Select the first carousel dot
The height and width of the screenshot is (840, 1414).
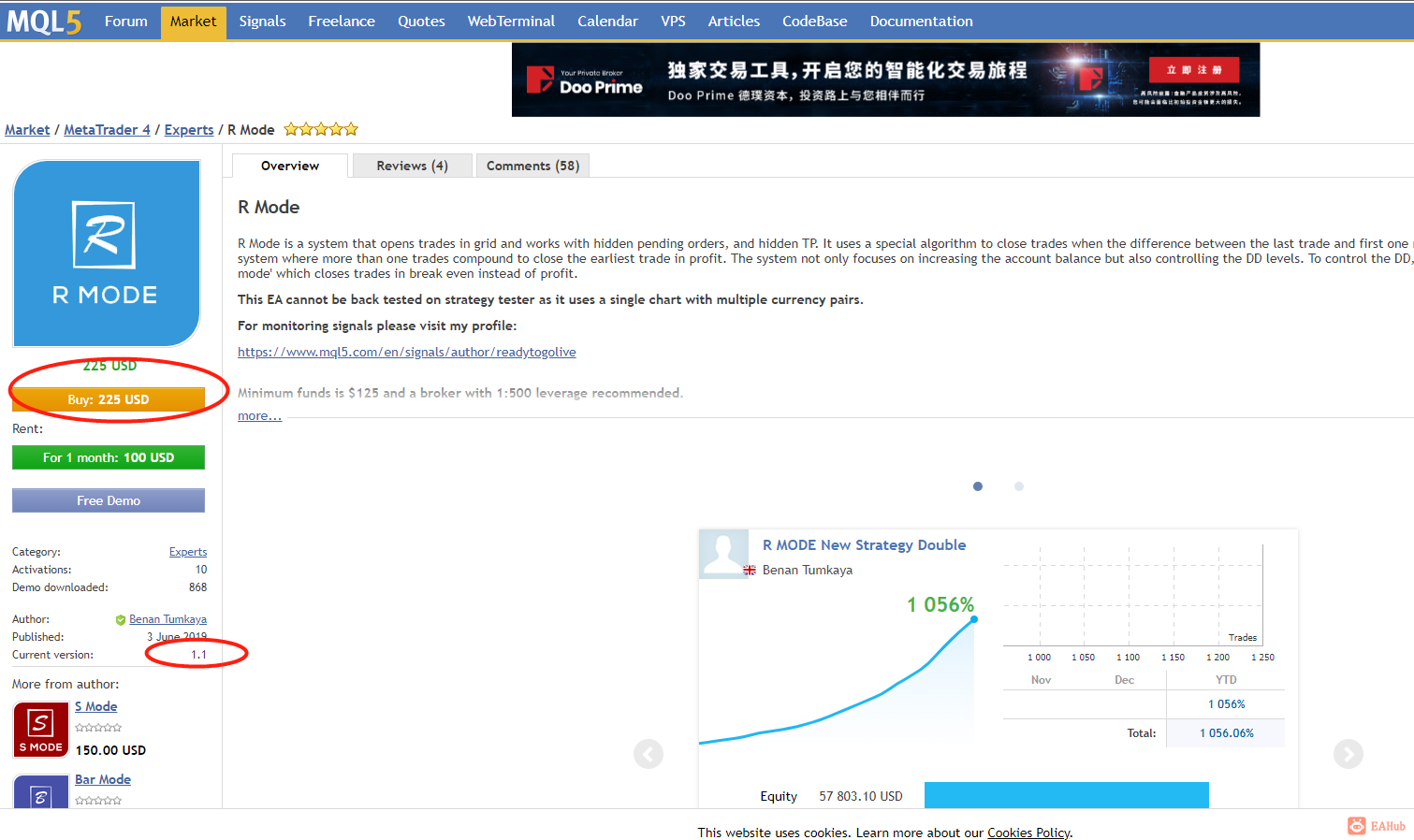978,486
